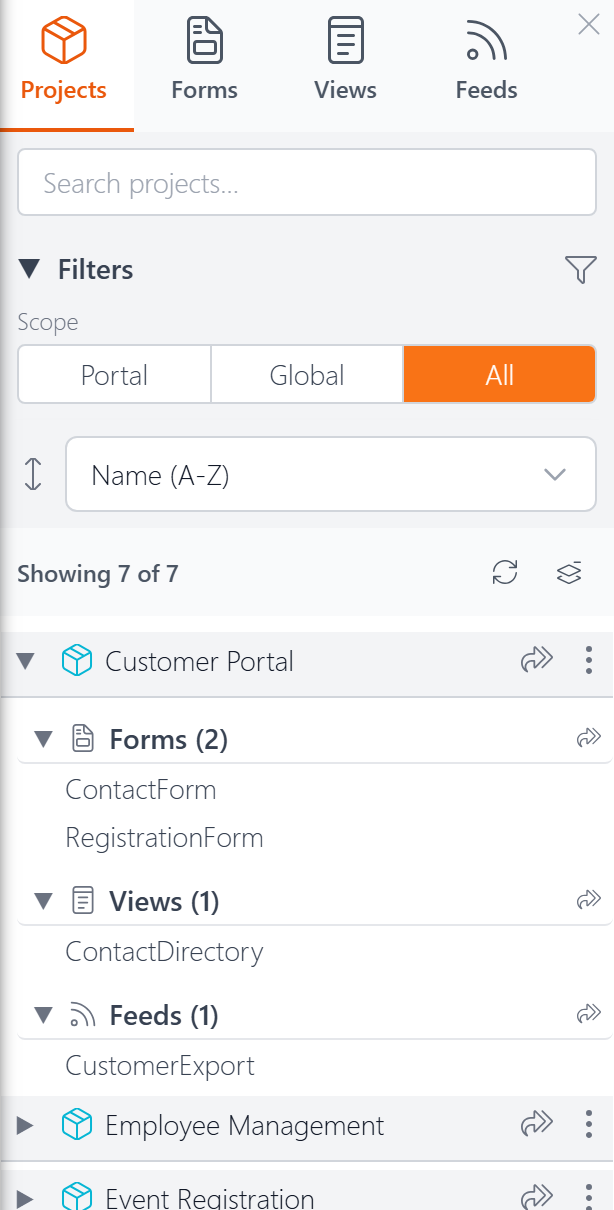Open the ContactForm item
The height and width of the screenshot is (1210, 614).
point(141,790)
